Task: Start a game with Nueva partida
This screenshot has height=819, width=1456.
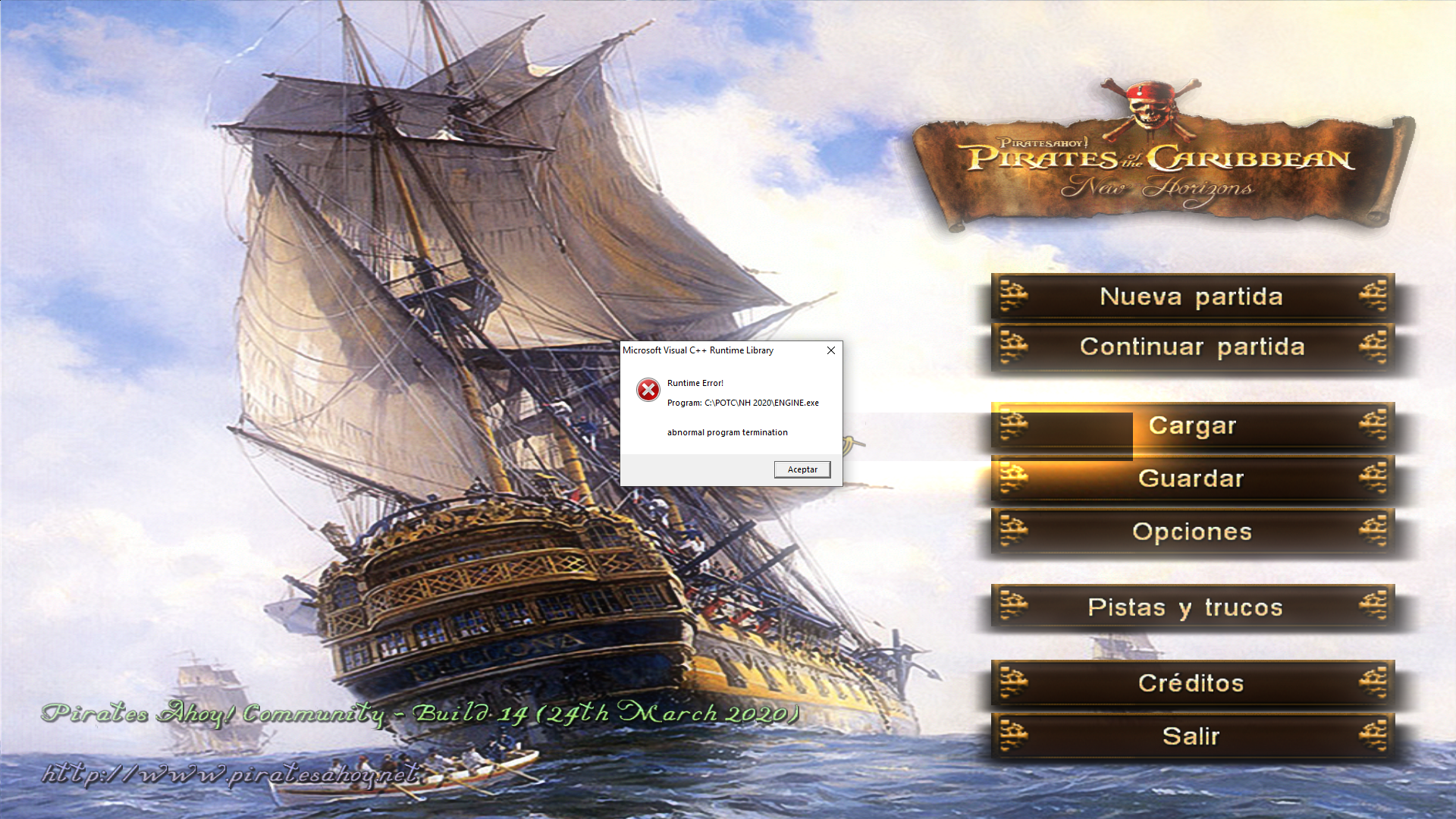Action: pyautogui.click(x=1192, y=297)
